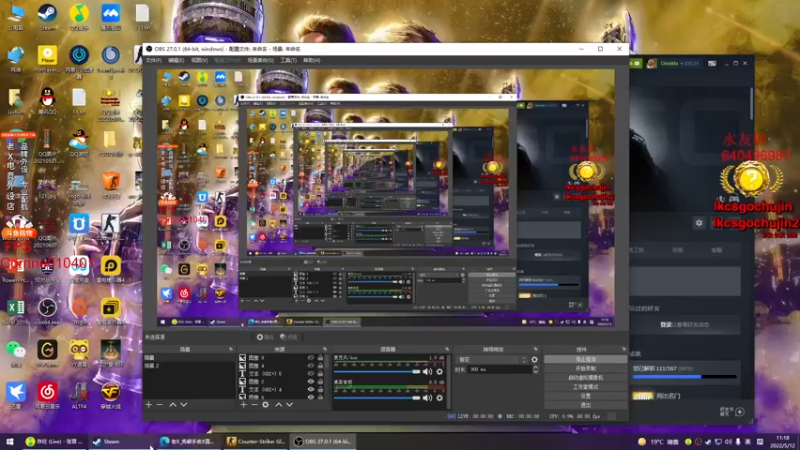Move scene down with arrow icon
The height and width of the screenshot is (450, 800).
(x=184, y=405)
